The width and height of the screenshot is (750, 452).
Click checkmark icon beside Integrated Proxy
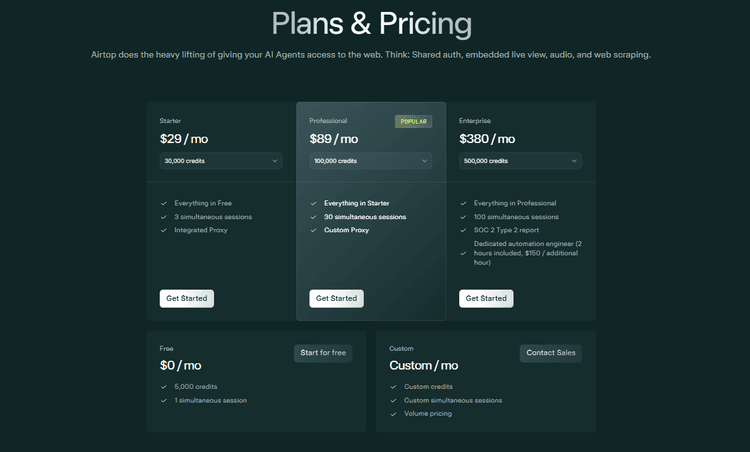coord(164,230)
